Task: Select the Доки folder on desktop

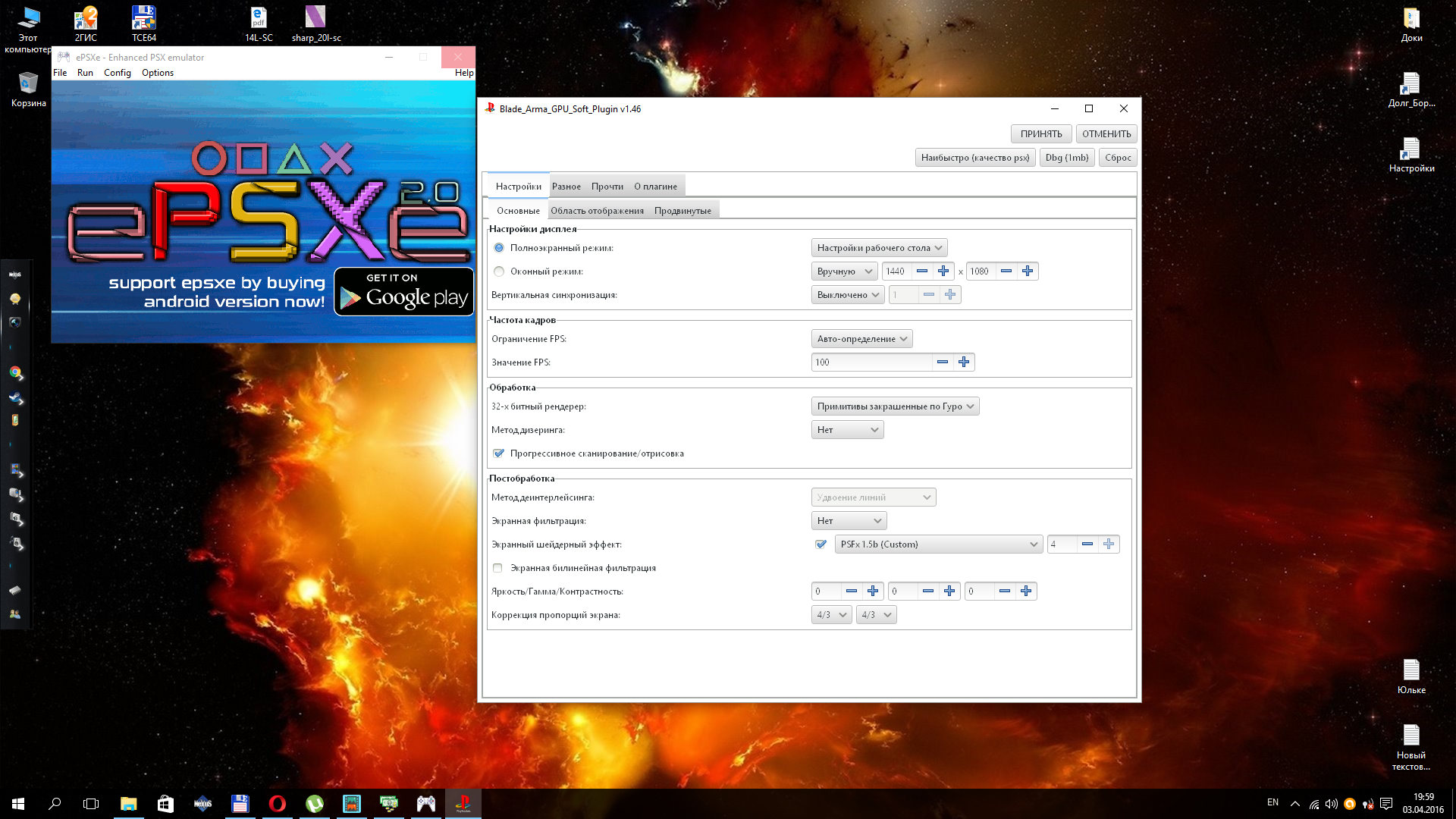Action: pos(1411,24)
